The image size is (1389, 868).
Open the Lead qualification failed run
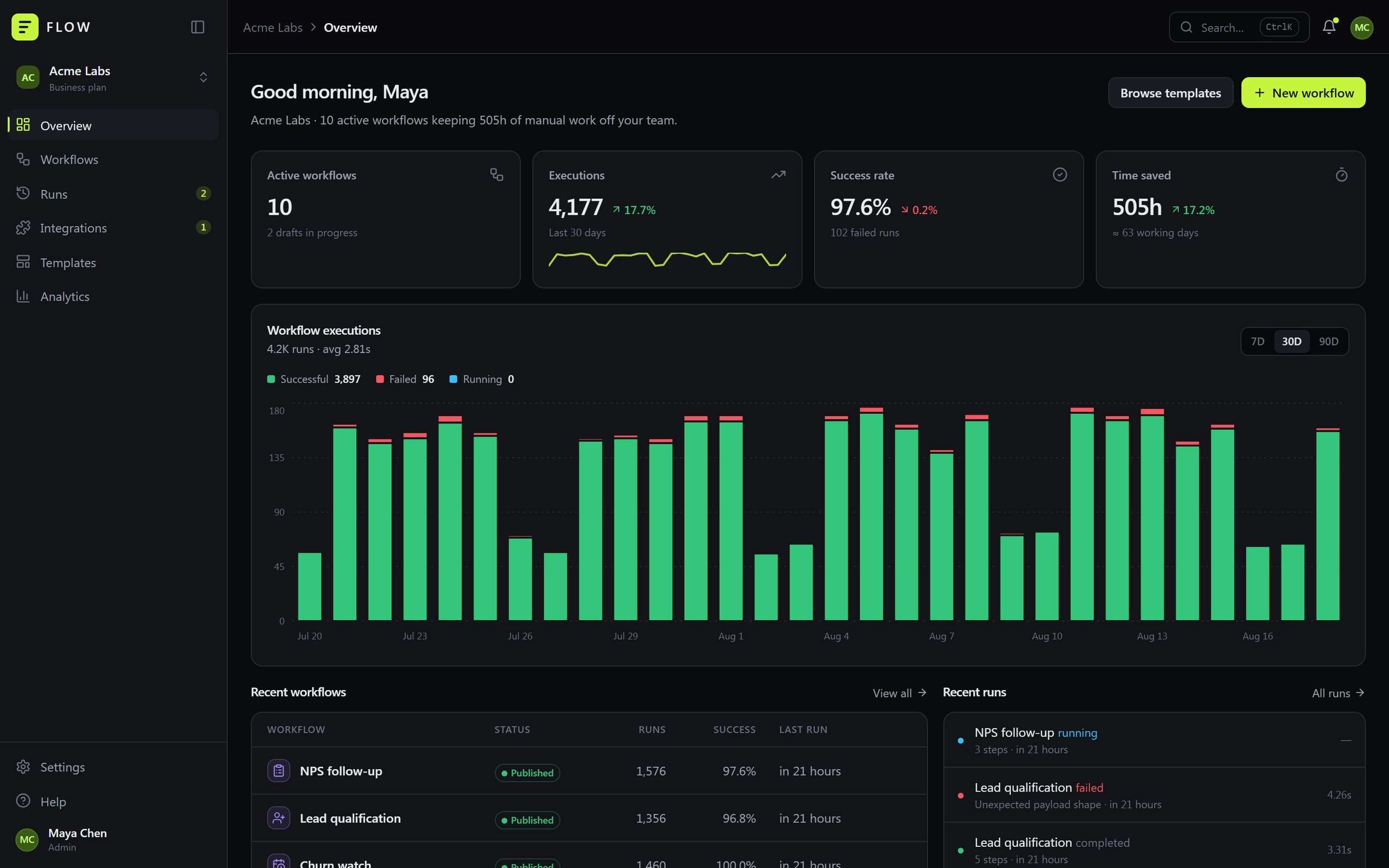click(x=1154, y=795)
